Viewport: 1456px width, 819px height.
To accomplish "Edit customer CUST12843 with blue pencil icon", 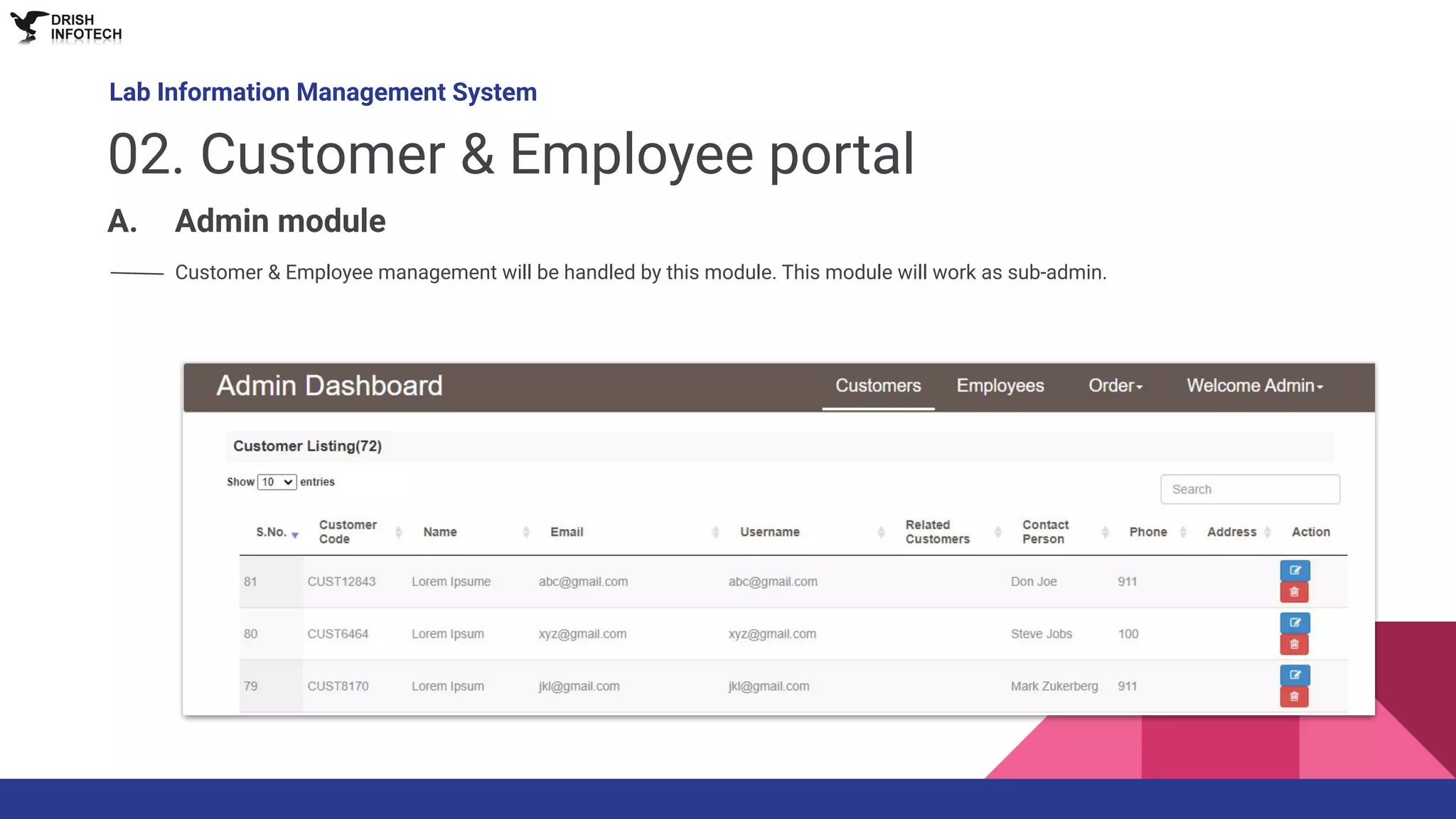I will tap(1295, 570).
